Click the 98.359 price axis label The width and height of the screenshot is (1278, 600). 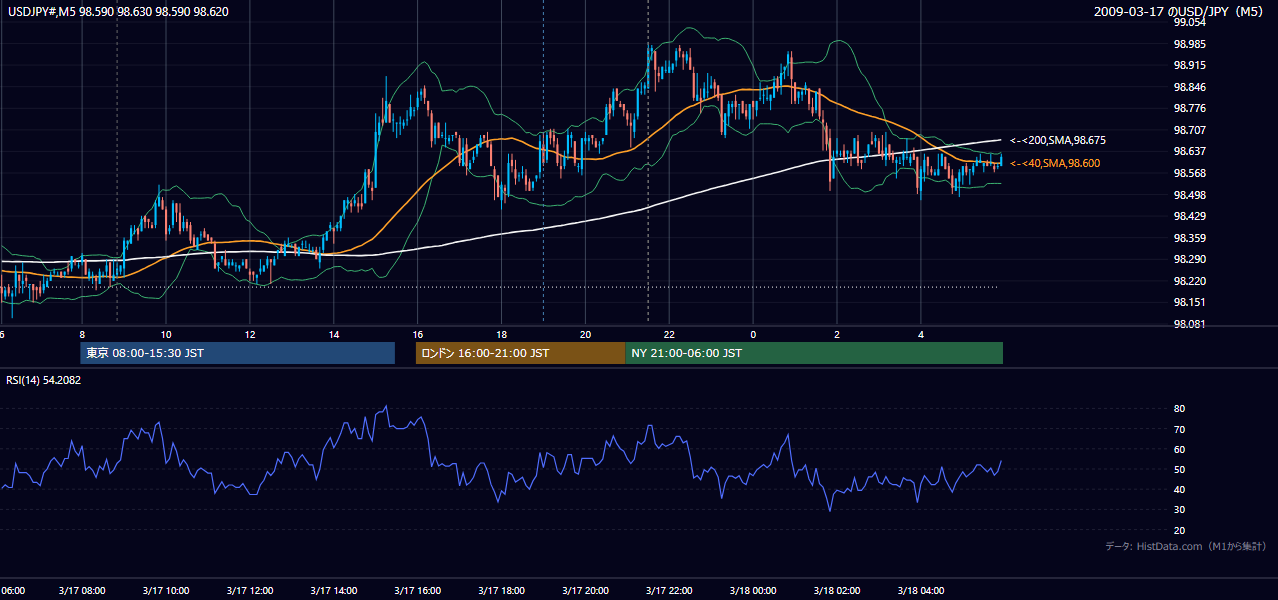1188,238
